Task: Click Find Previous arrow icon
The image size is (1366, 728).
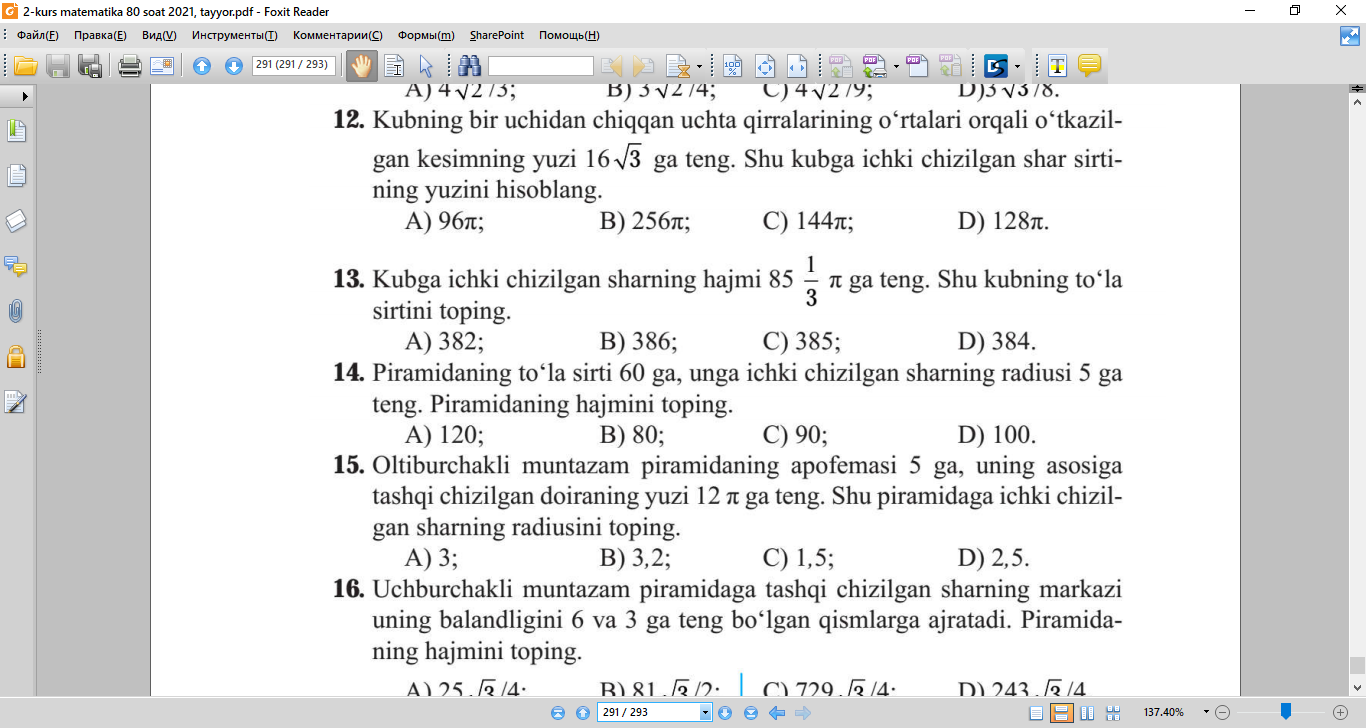Action: click(612, 67)
